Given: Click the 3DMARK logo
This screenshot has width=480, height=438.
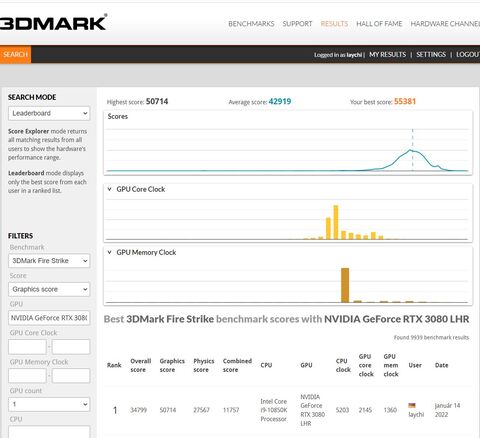Looking at the screenshot, I should 53,23.
